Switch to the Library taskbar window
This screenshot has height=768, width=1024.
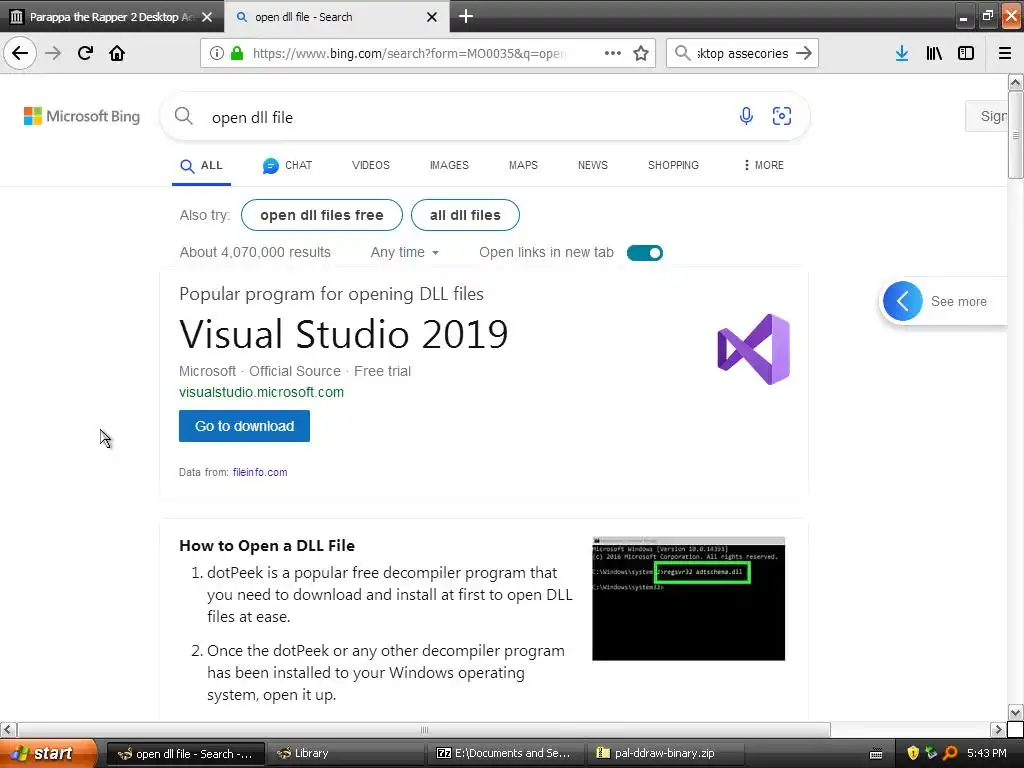point(345,753)
